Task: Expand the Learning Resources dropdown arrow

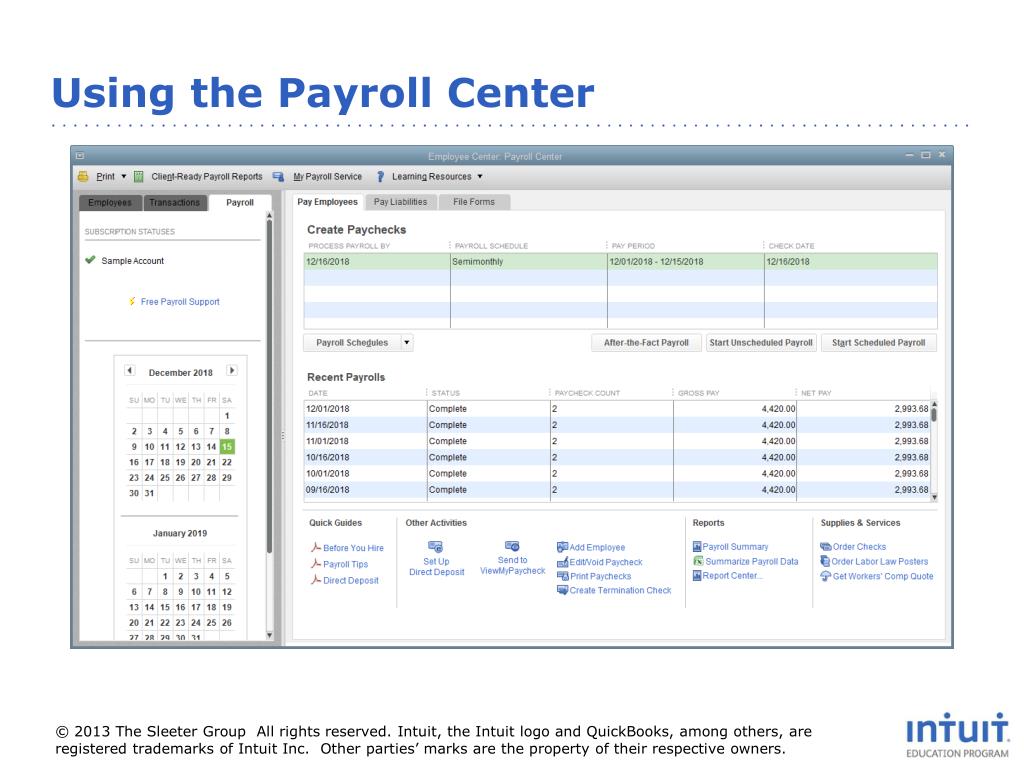Action: click(x=480, y=176)
